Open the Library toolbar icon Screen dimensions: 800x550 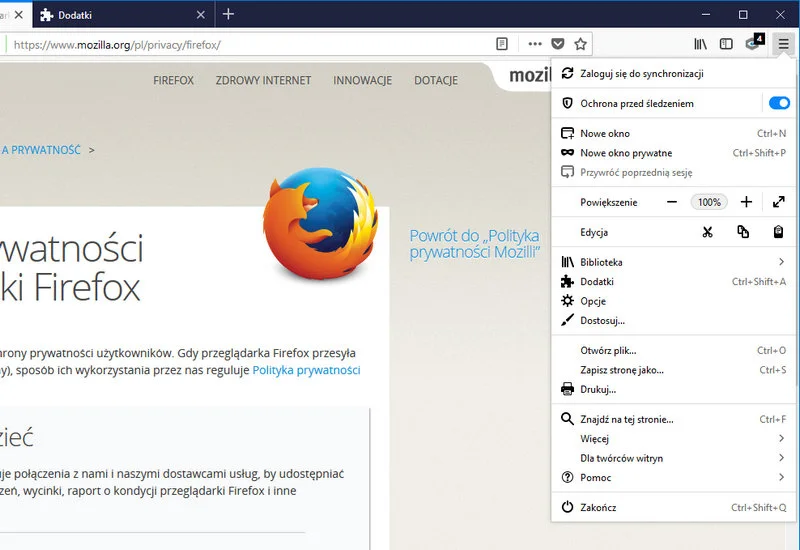pyautogui.click(x=701, y=44)
